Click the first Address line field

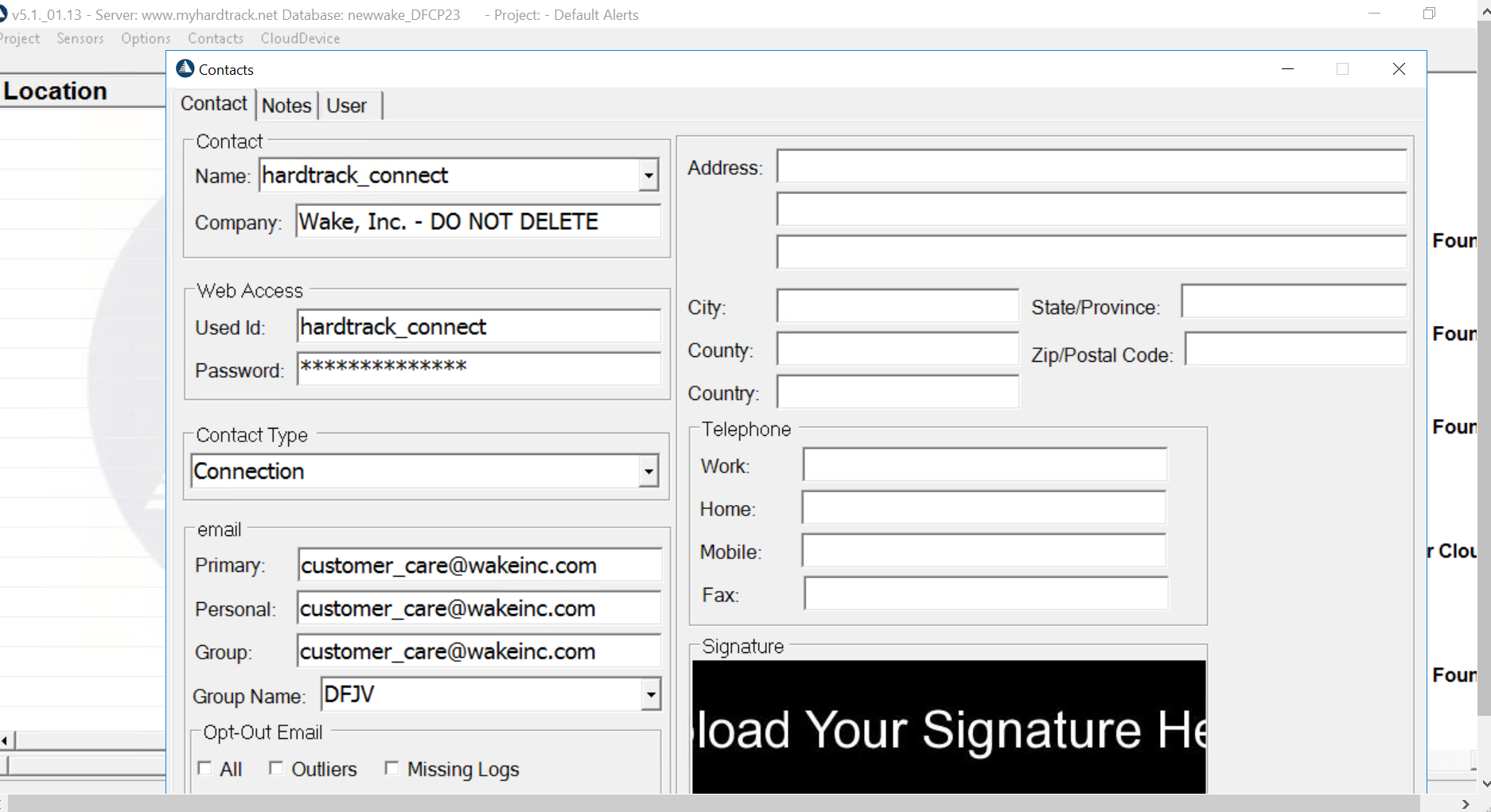pyautogui.click(x=1092, y=167)
